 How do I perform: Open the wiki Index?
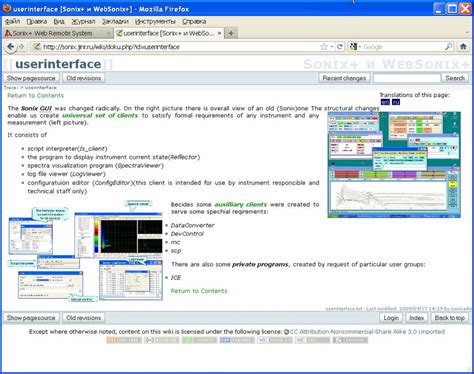[x=416, y=318]
